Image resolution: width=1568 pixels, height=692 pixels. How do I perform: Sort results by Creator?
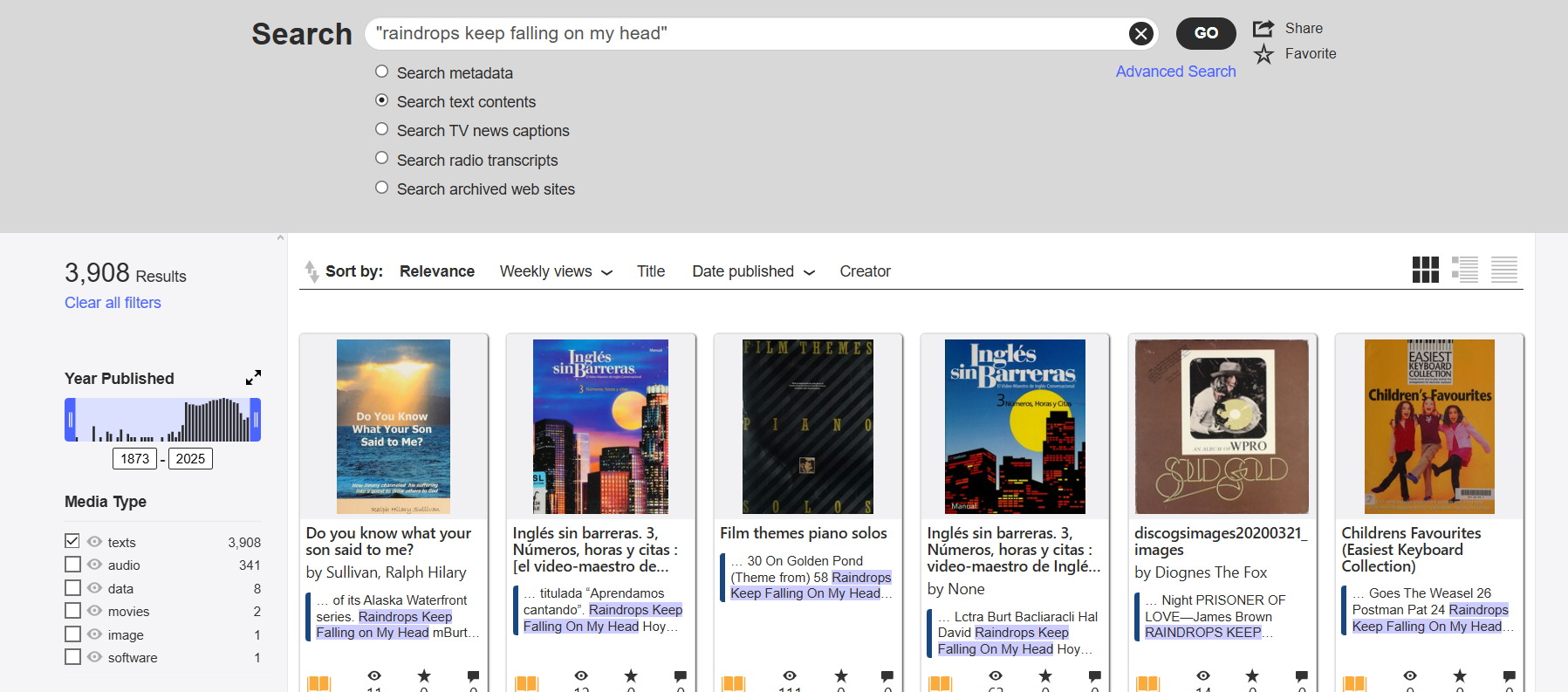pyautogui.click(x=865, y=271)
